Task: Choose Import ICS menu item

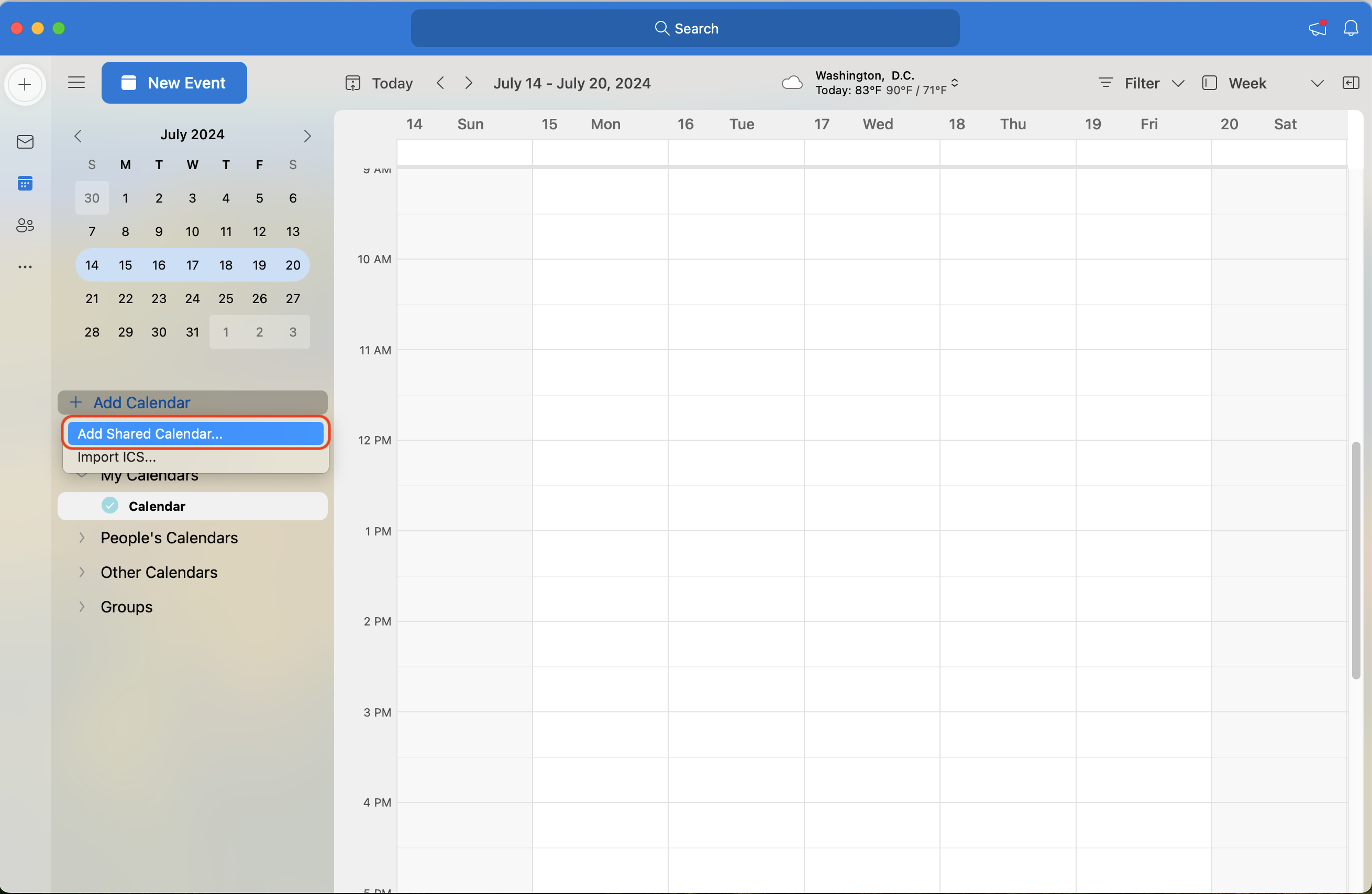Action: (x=117, y=457)
